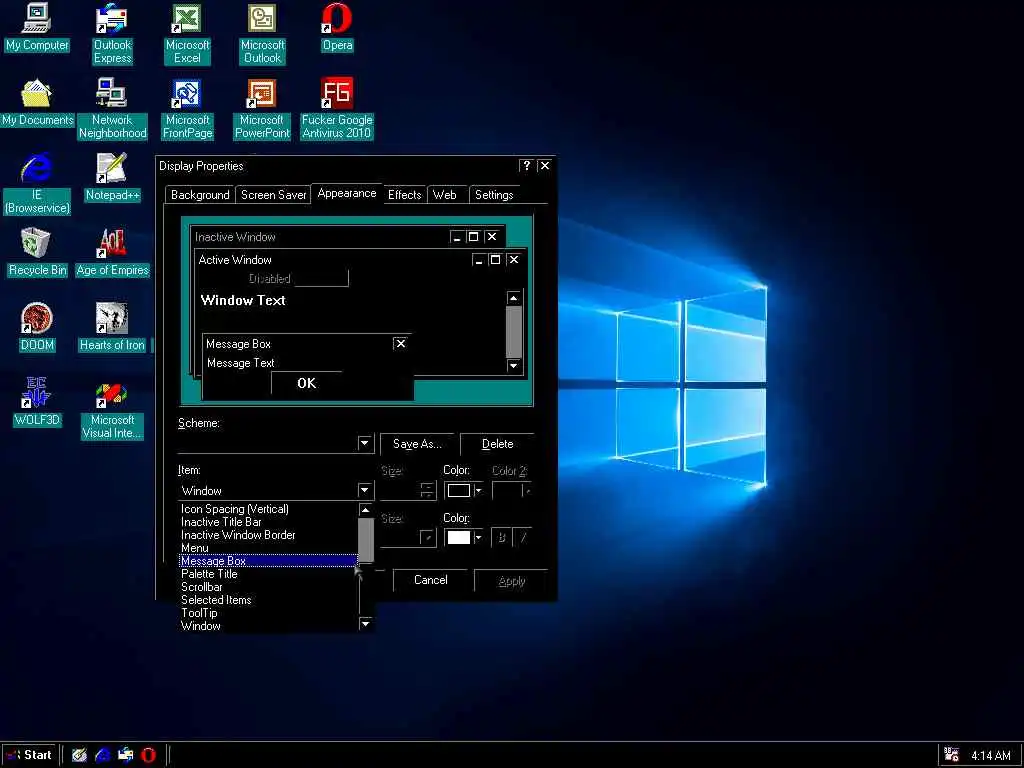Click the Display Properties help question mark
This screenshot has height=768, width=1024.
pyautogui.click(x=526, y=166)
